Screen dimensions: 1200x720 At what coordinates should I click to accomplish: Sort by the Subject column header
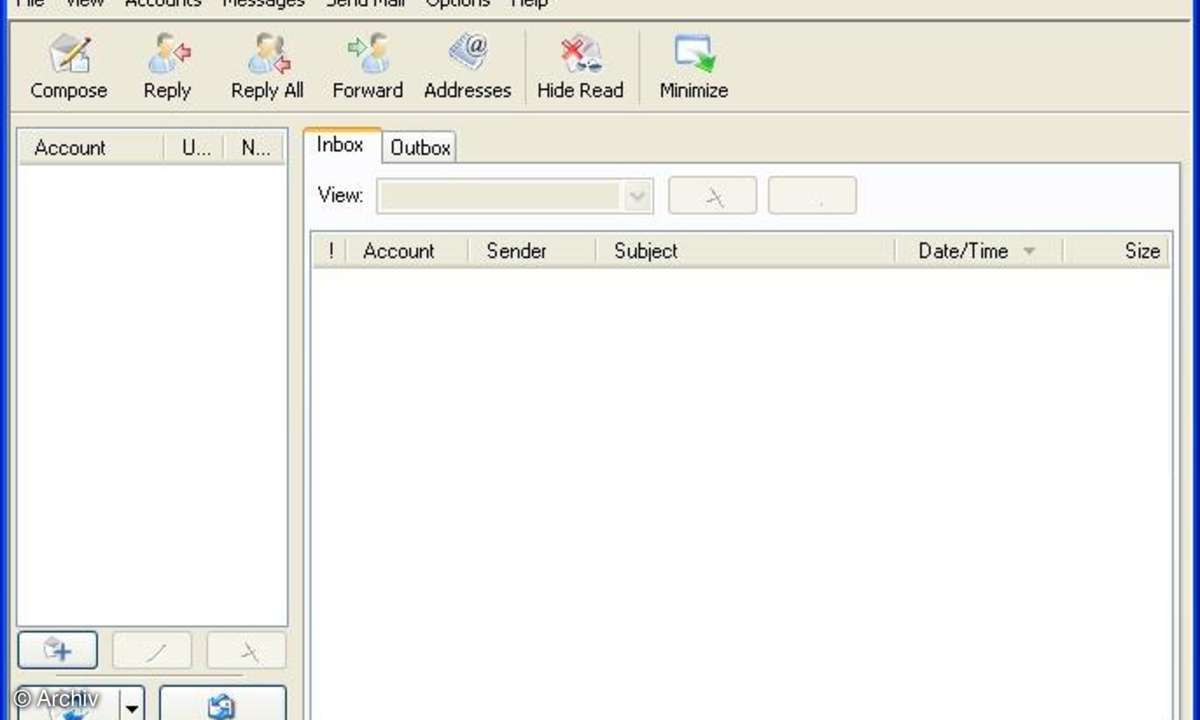point(745,251)
